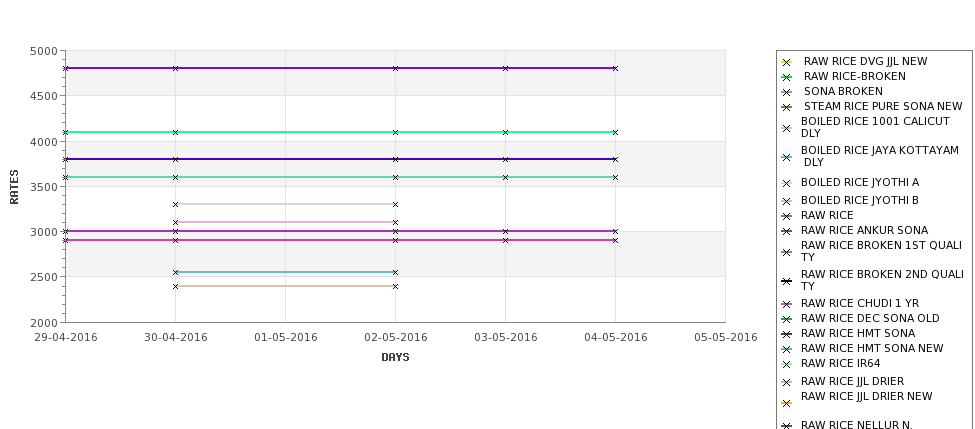The width and height of the screenshot is (975, 429).
Task: Click the 01-05-2016 x-axis date label
Action: click(286, 338)
